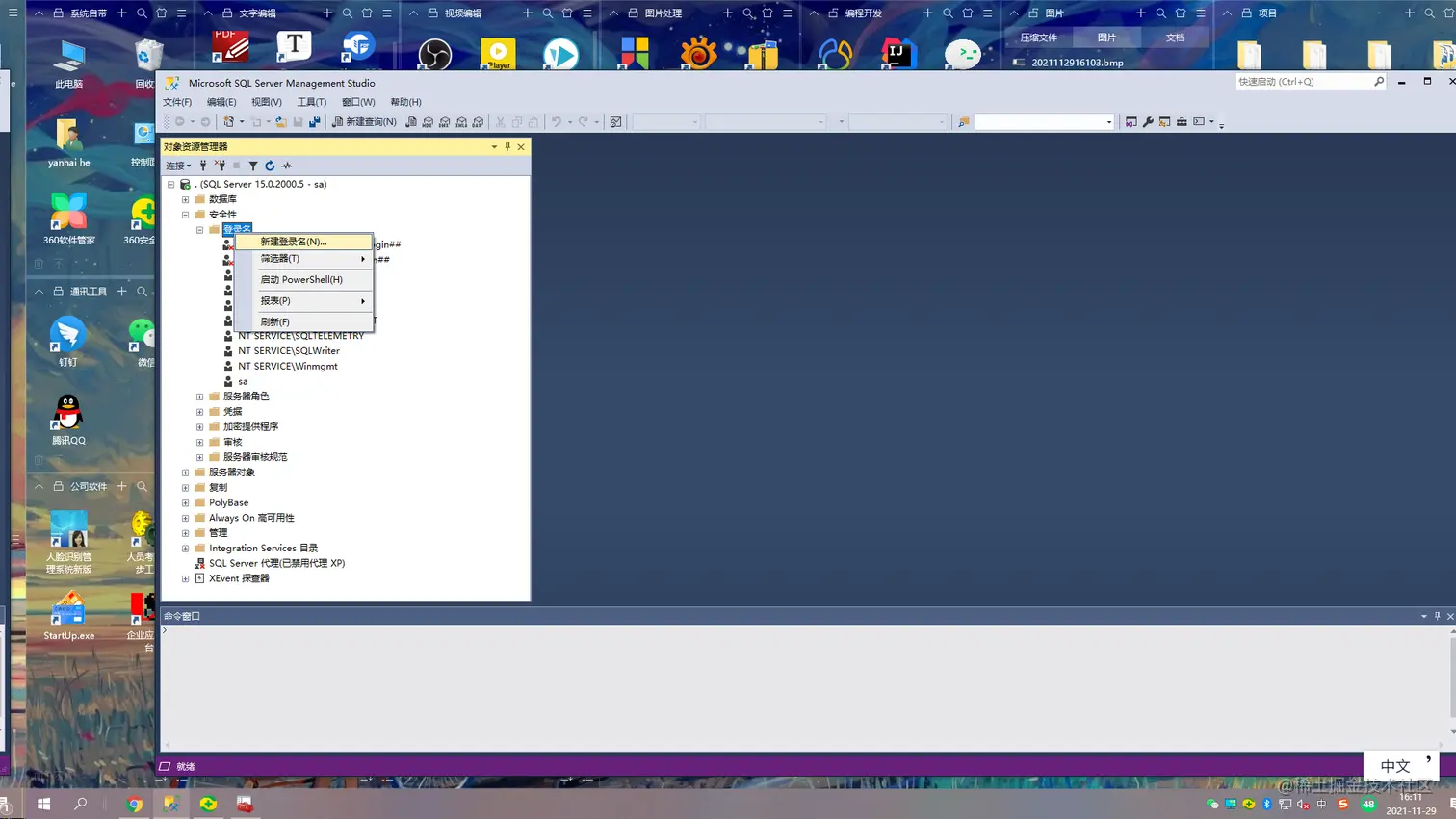This screenshot has width=1456, height=819.
Task: Collapse the 安全性 (Security) node
Action: point(186,215)
